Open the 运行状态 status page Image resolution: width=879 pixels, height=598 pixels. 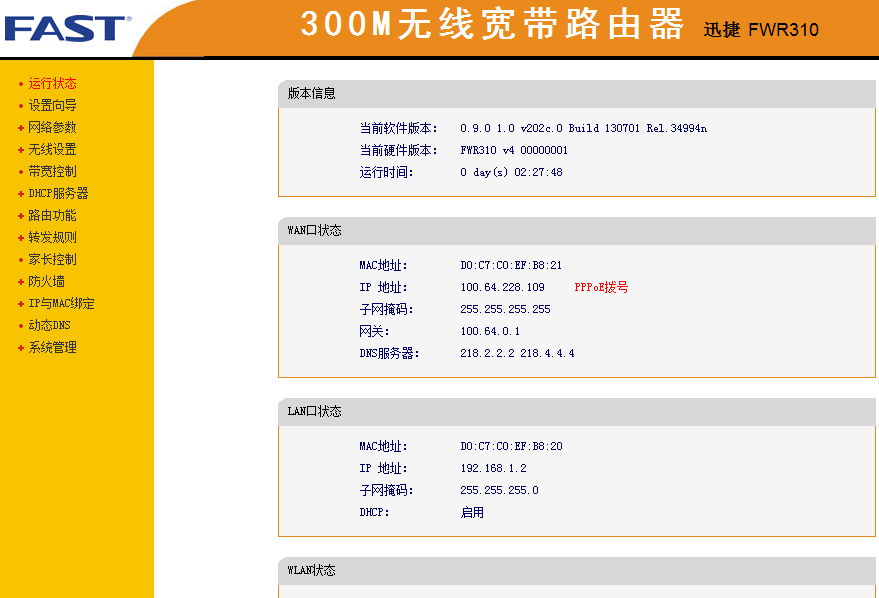(52, 84)
